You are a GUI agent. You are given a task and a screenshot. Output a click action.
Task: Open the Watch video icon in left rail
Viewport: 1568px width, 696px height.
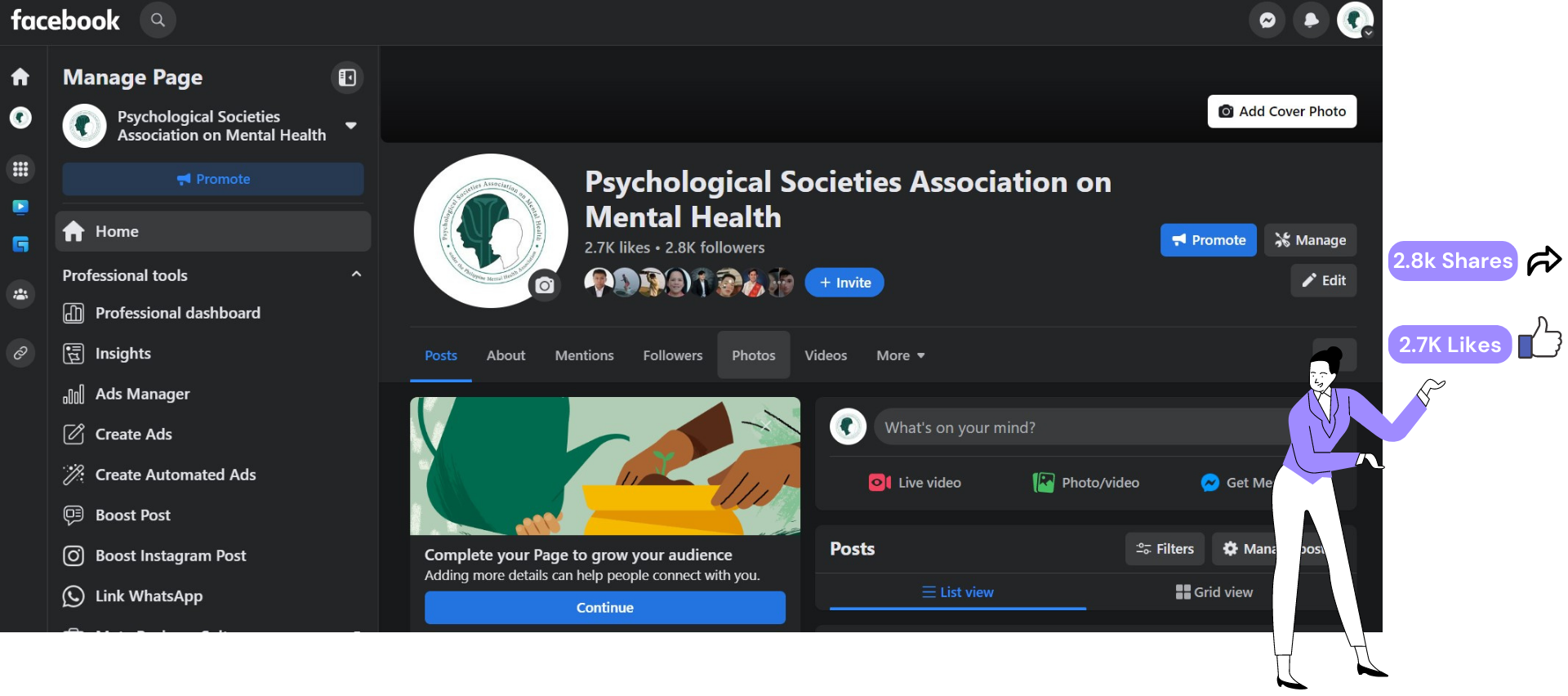point(20,207)
